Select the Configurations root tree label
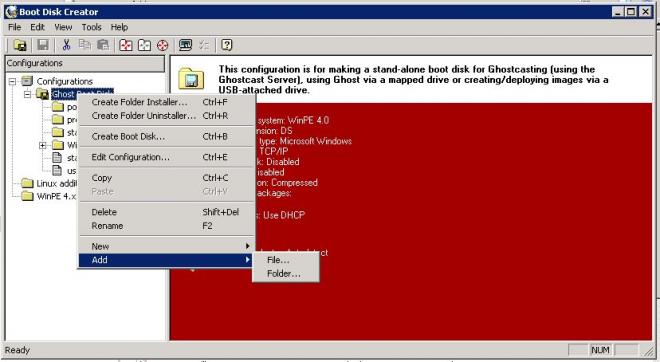This screenshot has height=362, width=660. click(x=64, y=81)
